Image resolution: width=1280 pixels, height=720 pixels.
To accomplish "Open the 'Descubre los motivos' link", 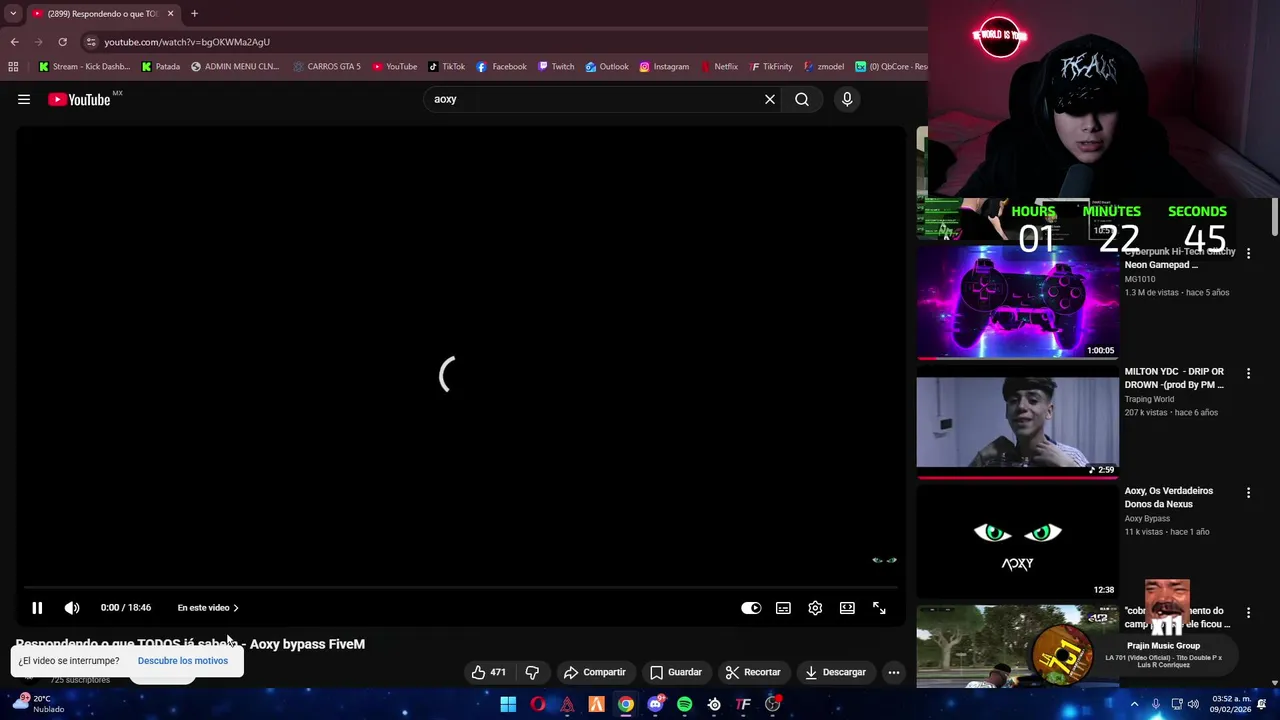I will 183,661.
